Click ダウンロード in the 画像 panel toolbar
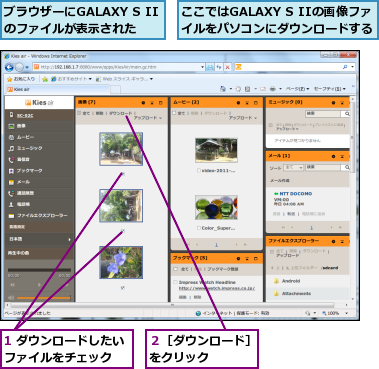Viewport: 379px width, 369px height. 121,113
